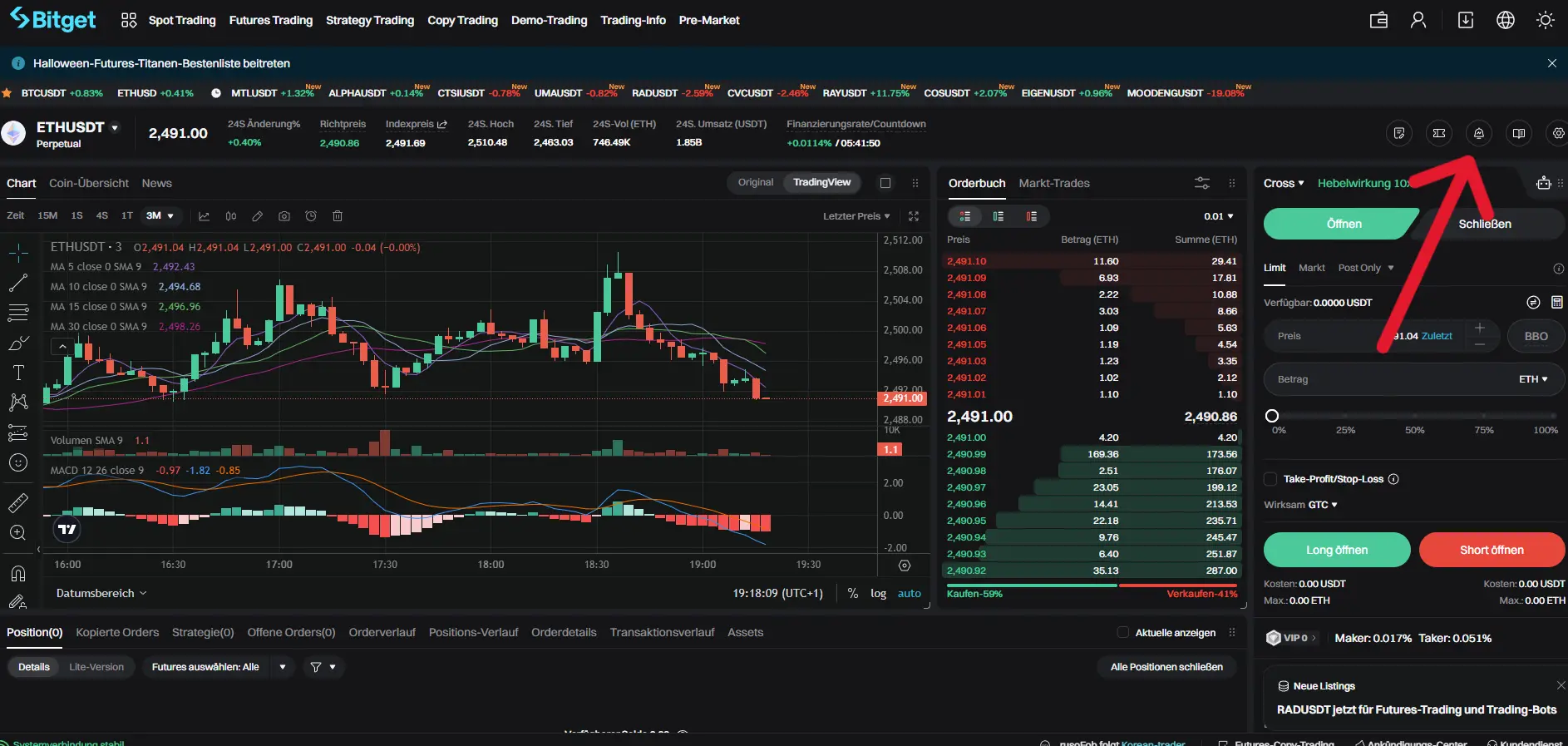Select the Markt order type tab
The width and height of the screenshot is (1568, 746).
pyautogui.click(x=1311, y=268)
